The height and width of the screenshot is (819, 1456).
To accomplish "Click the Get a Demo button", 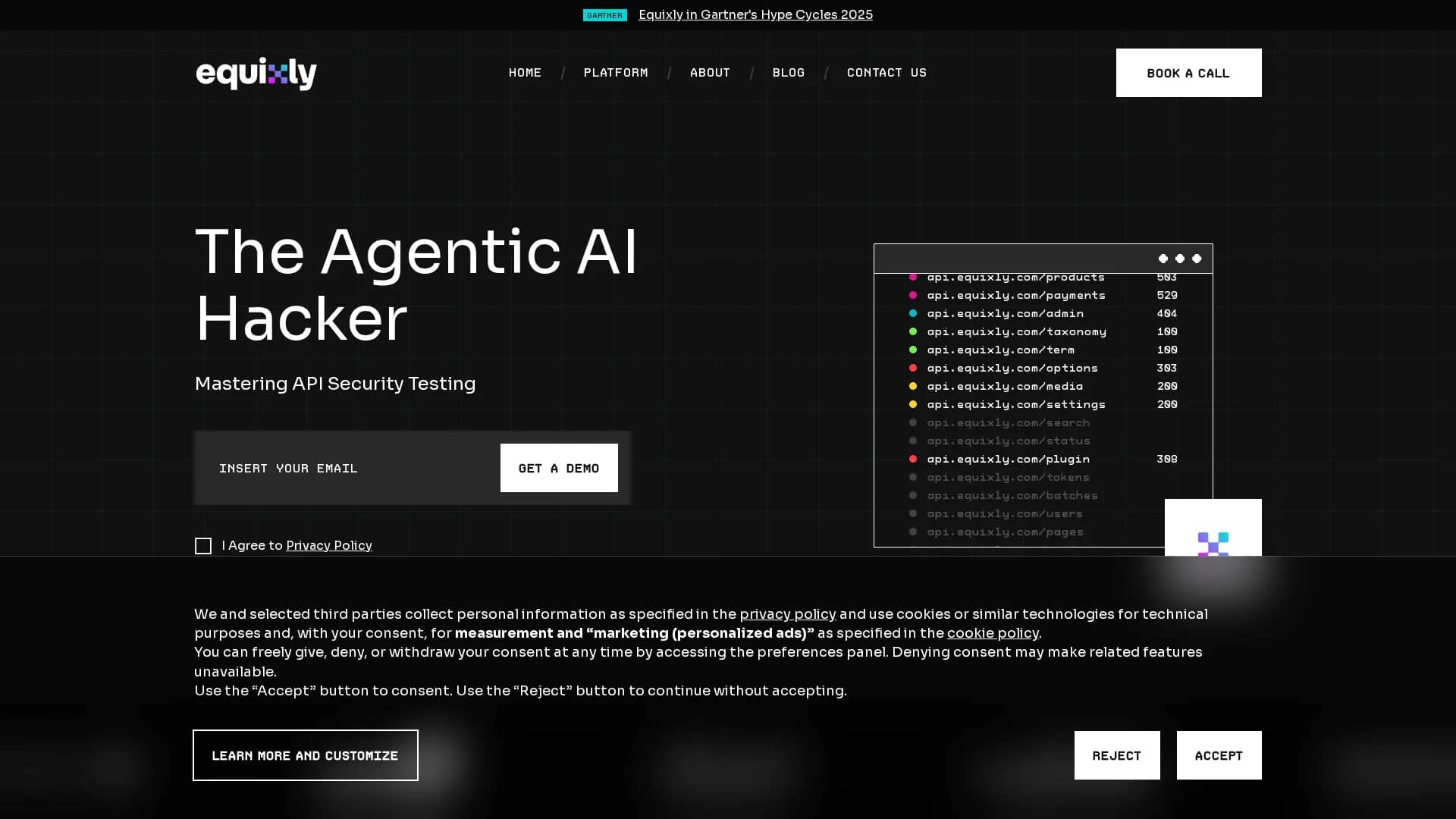I will click(559, 468).
